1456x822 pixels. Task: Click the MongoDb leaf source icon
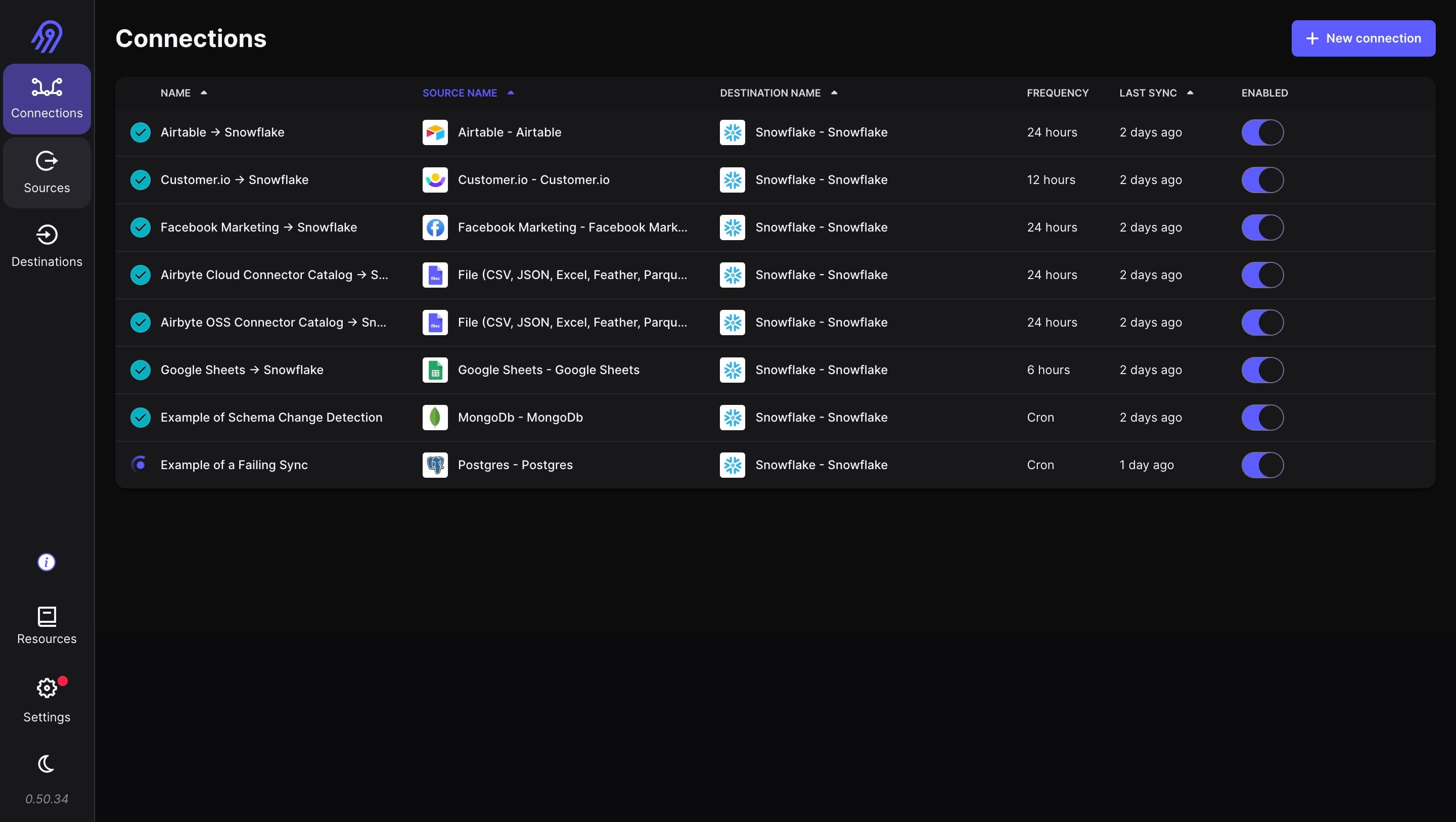[x=435, y=417]
